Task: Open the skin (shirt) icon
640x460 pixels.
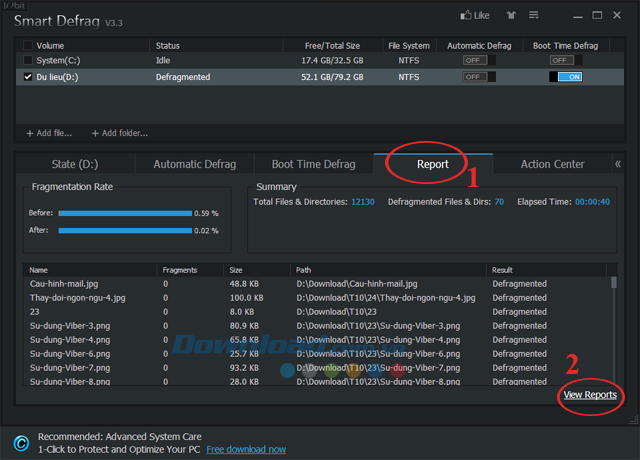Action: pos(514,15)
